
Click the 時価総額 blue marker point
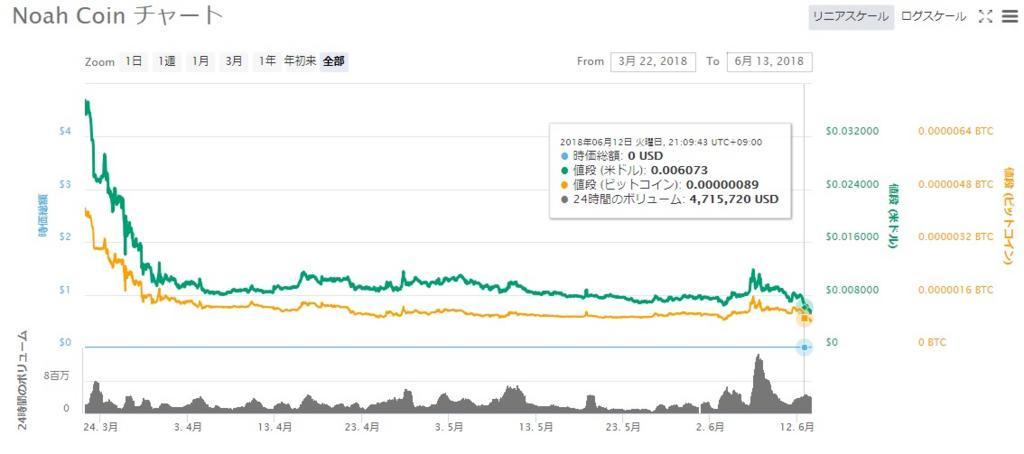coord(804,348)
